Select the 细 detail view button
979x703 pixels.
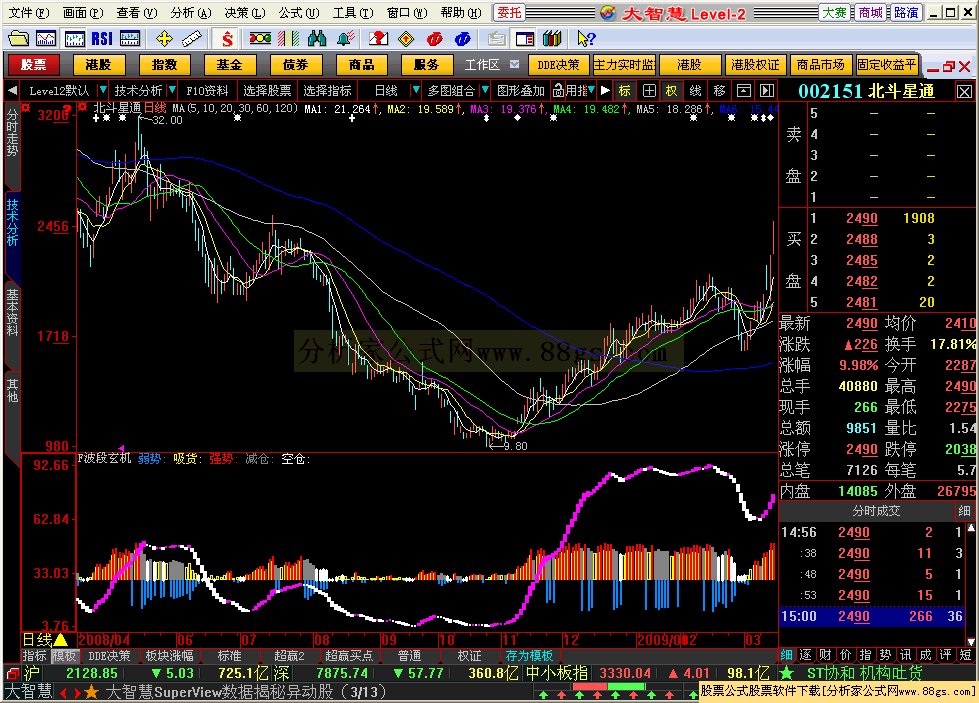787,654
